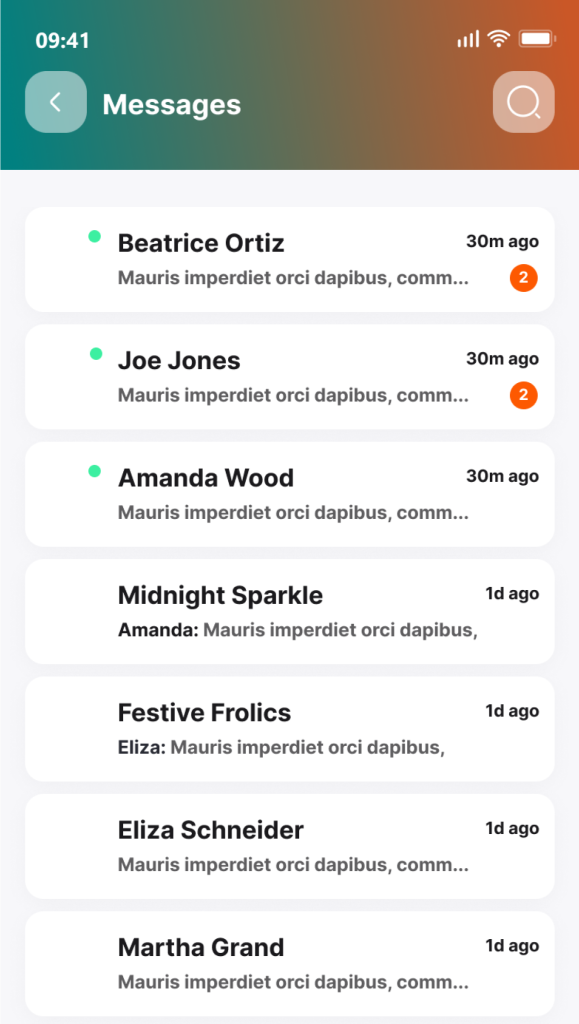
Task: Go back using the chevron button
Action: click(55, 102)
